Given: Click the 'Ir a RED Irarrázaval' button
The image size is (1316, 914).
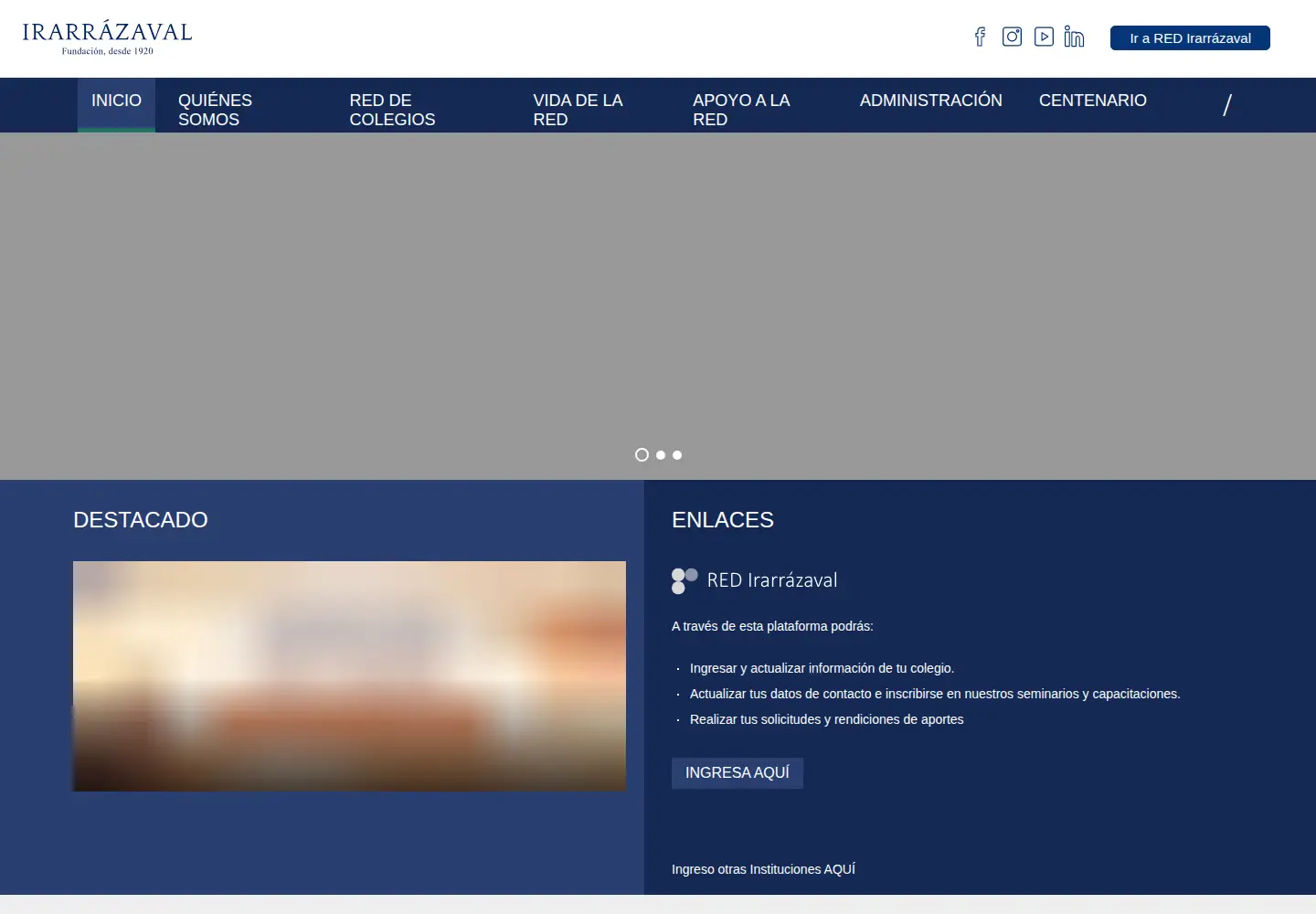Looking at the screenshot, I should pos(1190,38).
